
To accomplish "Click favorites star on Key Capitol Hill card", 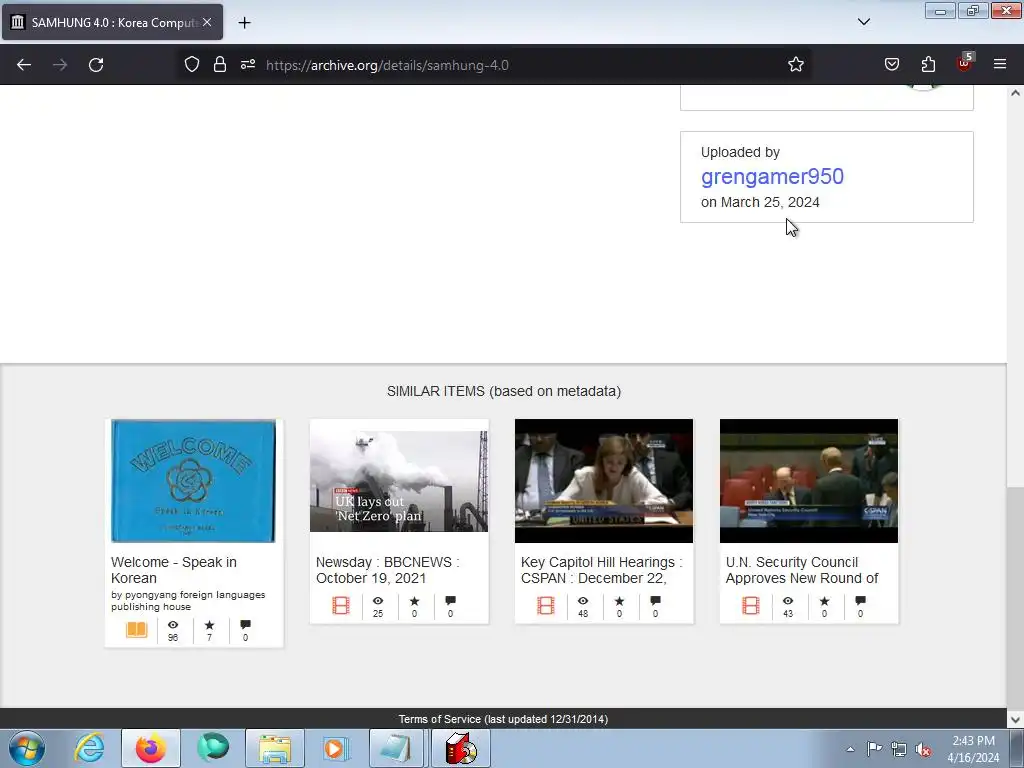I will [619, 601].
